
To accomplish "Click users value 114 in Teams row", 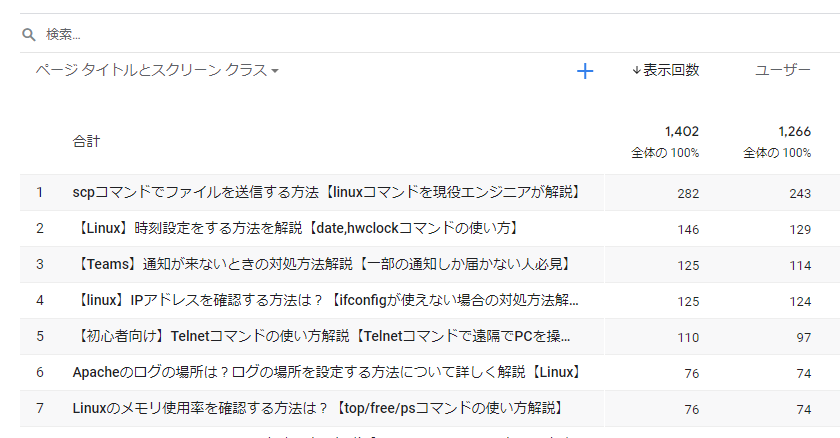I will tap(800, 265).
